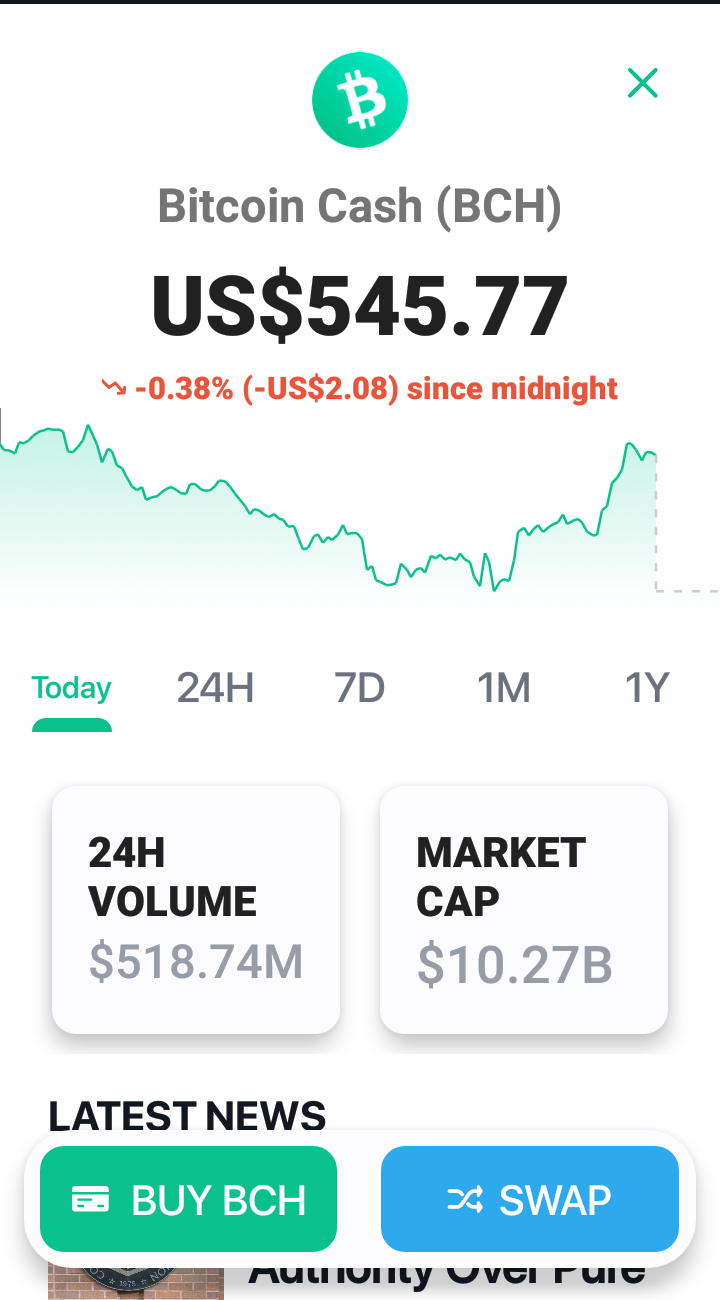Show the 1Y price chart
720x1300 pixels.
coord(646,688)
